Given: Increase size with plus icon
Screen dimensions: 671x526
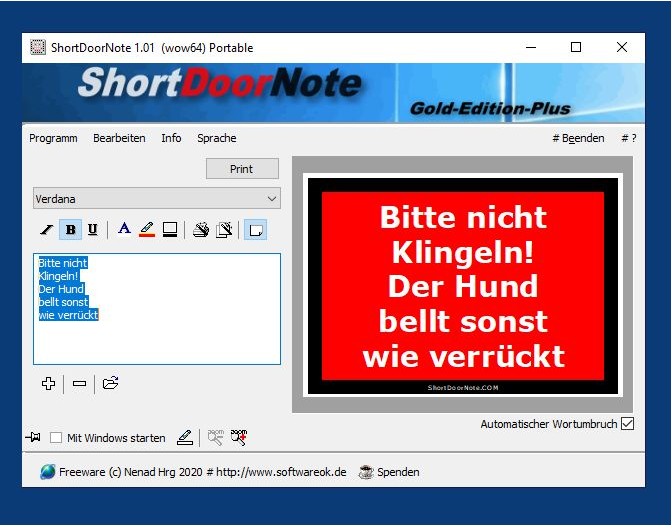Looking at the screenshot, I should click(x=48, y=383).
